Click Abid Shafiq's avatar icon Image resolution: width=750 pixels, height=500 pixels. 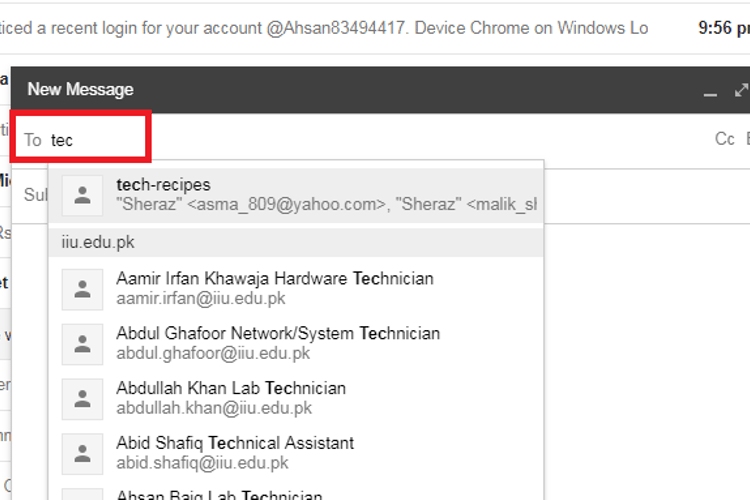[83, 453]
